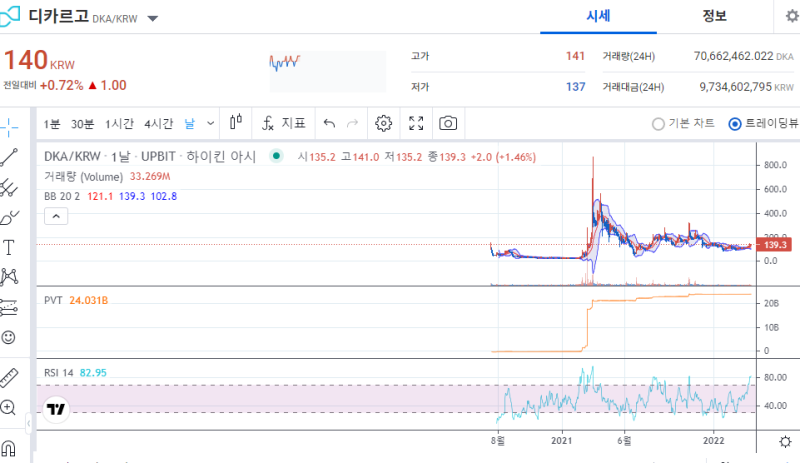
Task: Click the 2022 time axis label
Action: tap(713, 441)
